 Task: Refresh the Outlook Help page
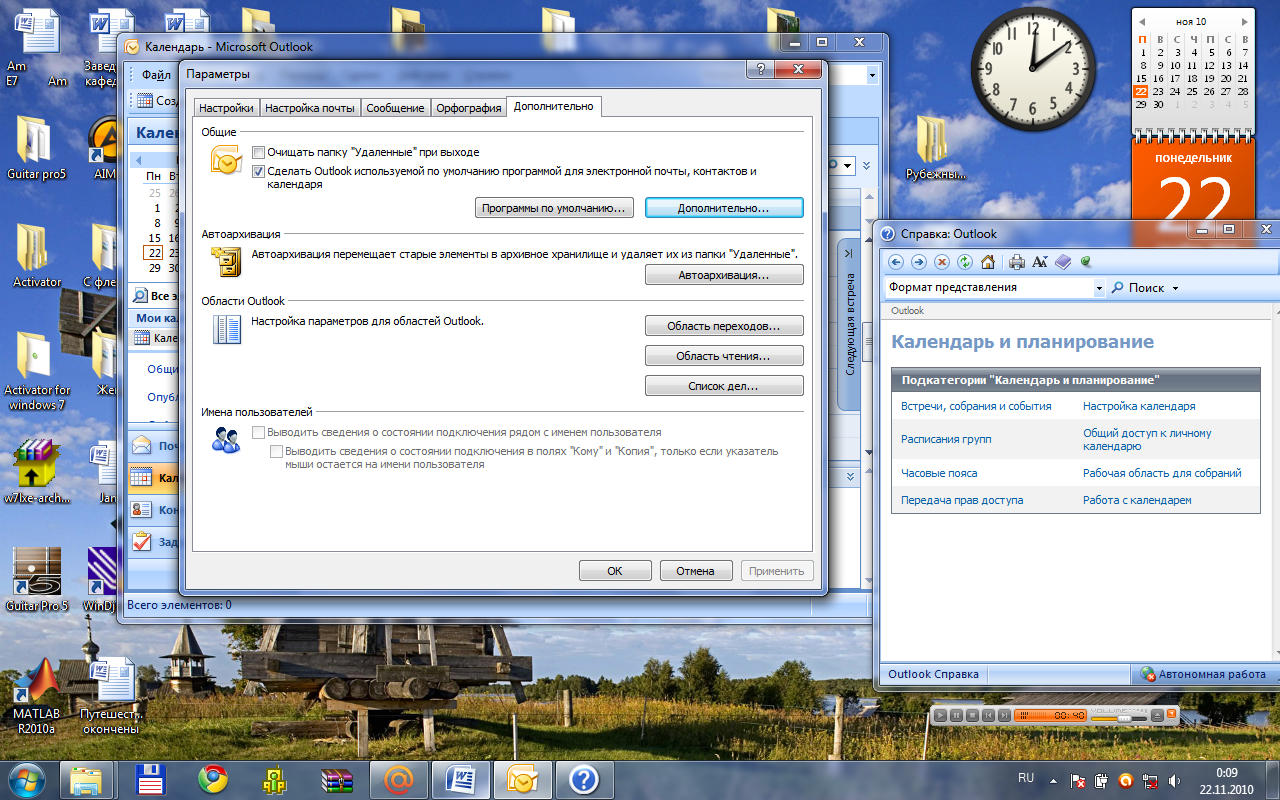[x=965, y=262]
